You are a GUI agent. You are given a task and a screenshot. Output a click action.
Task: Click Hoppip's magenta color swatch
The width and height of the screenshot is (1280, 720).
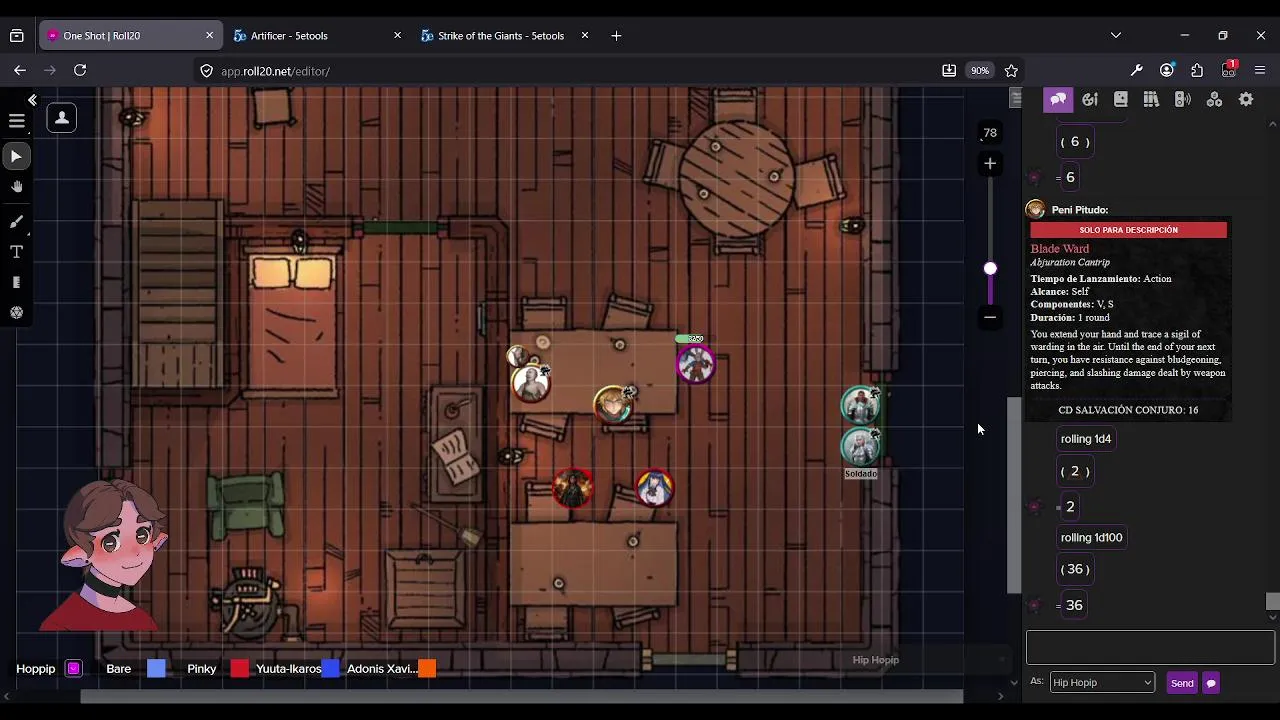[x=73, y=669]
